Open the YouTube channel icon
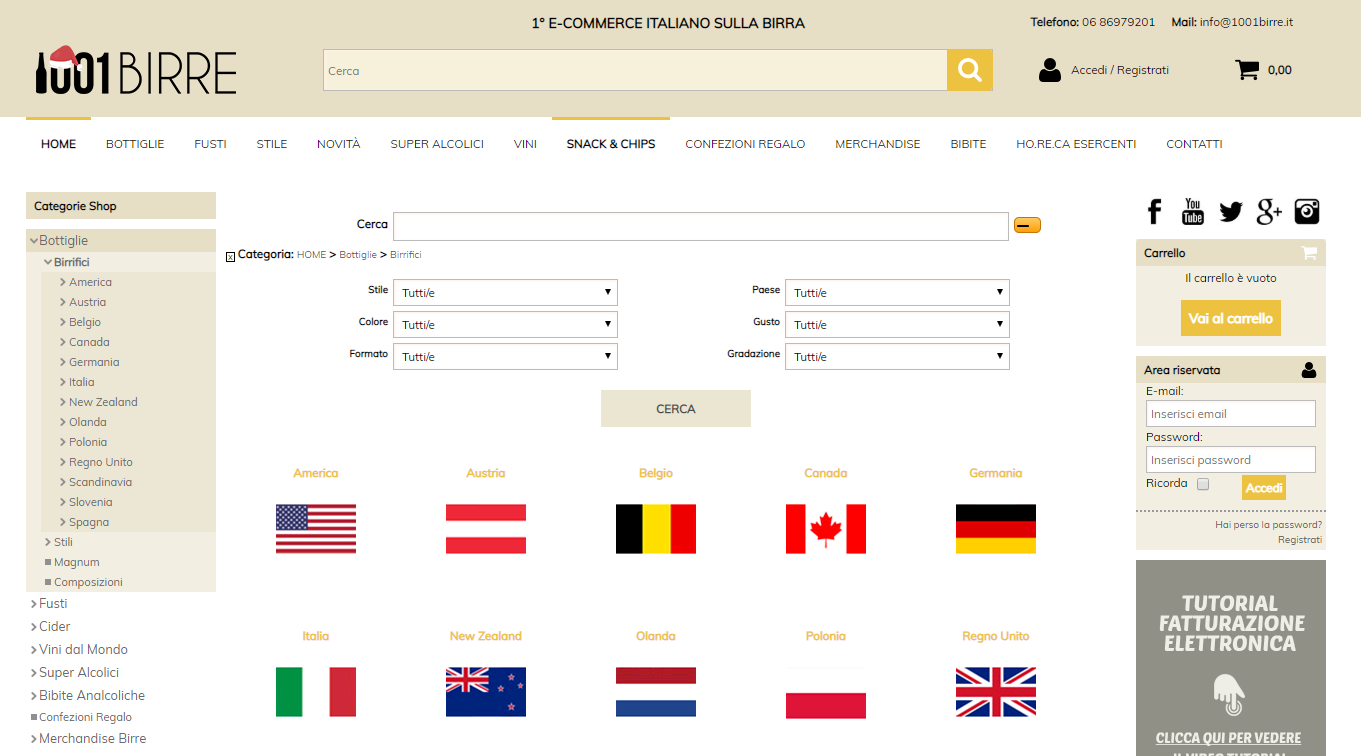The width and height of the screenshot is (1361, 756). pyautogui.click(x=1193, y=211)
